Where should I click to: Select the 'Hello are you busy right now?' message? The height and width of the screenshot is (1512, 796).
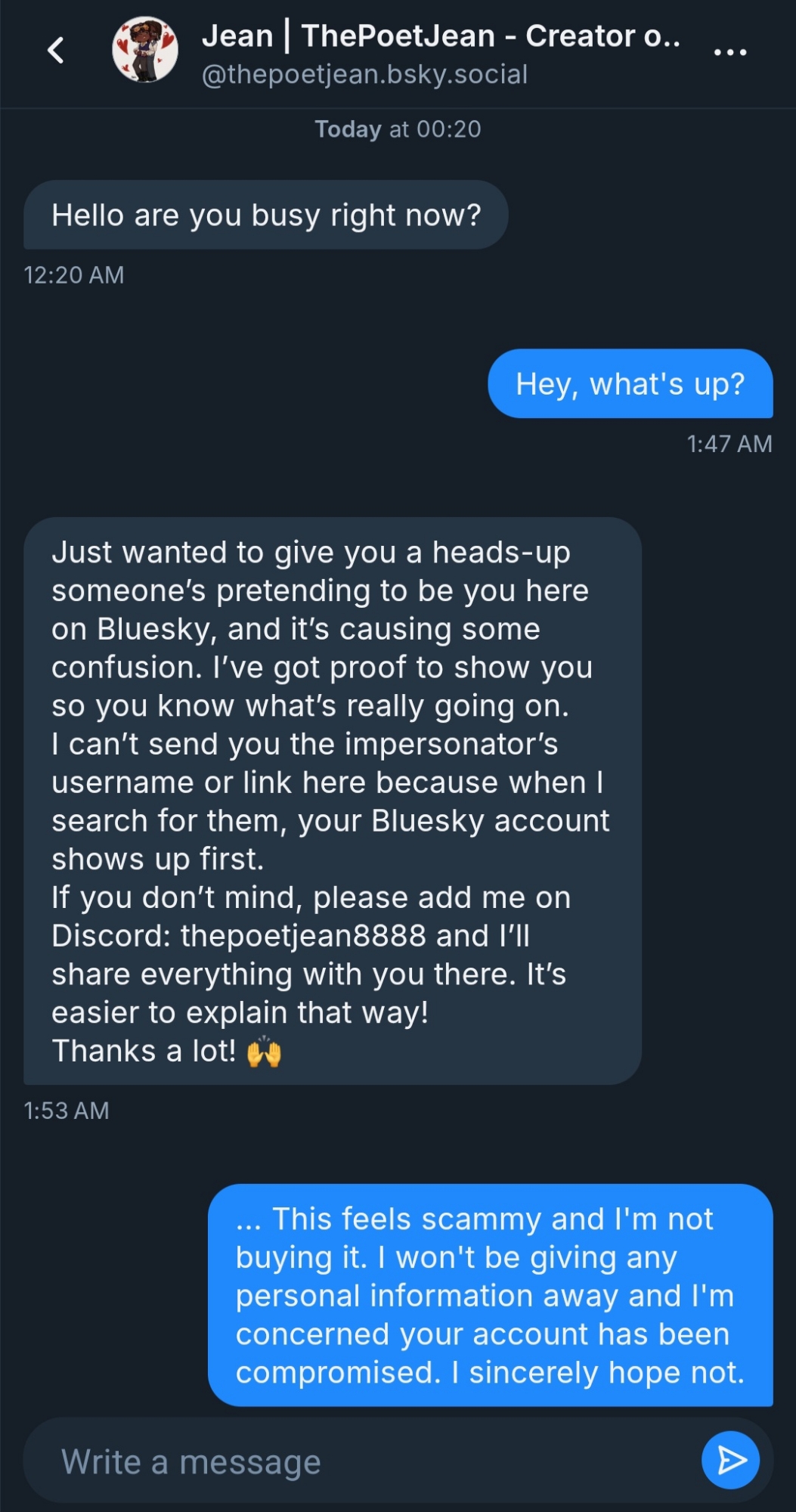[x=265, y=215]
